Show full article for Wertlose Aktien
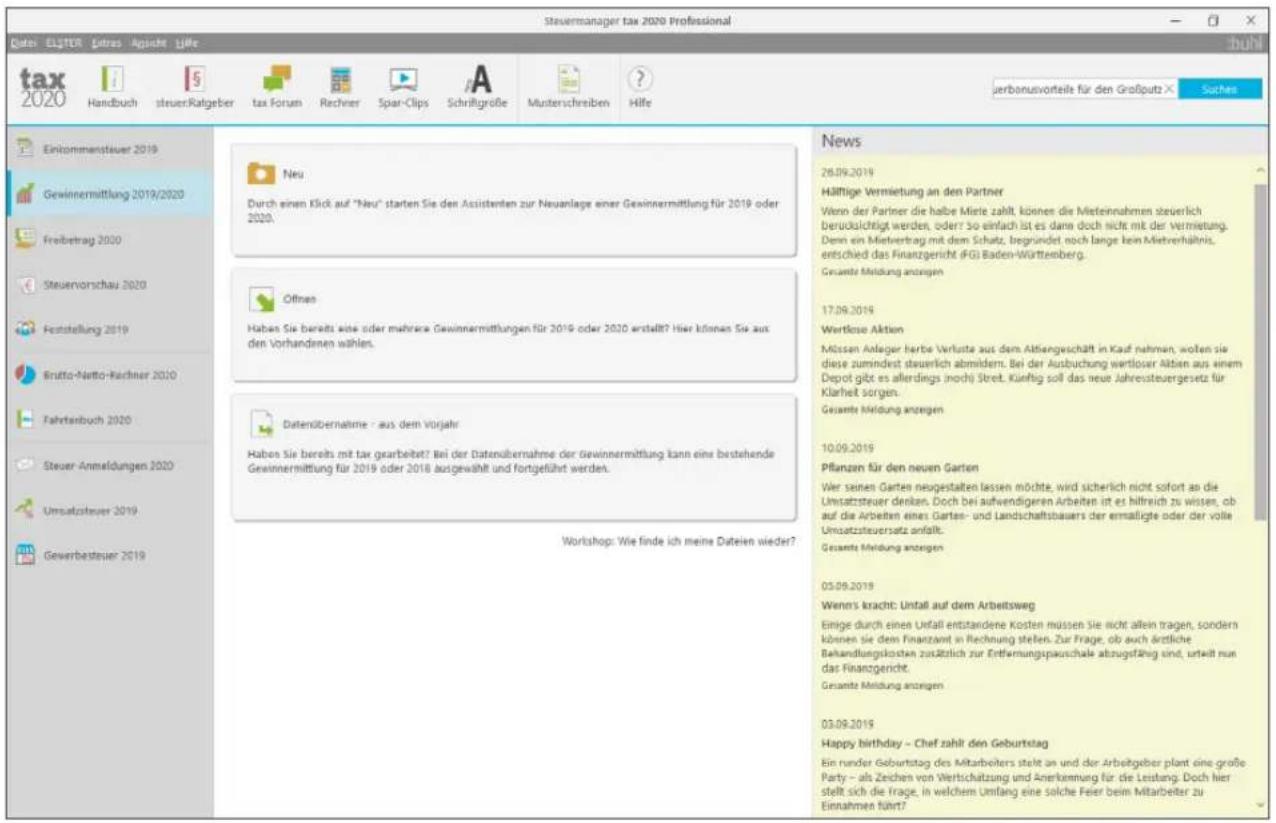1276x823 pixels. coord(881,409)
